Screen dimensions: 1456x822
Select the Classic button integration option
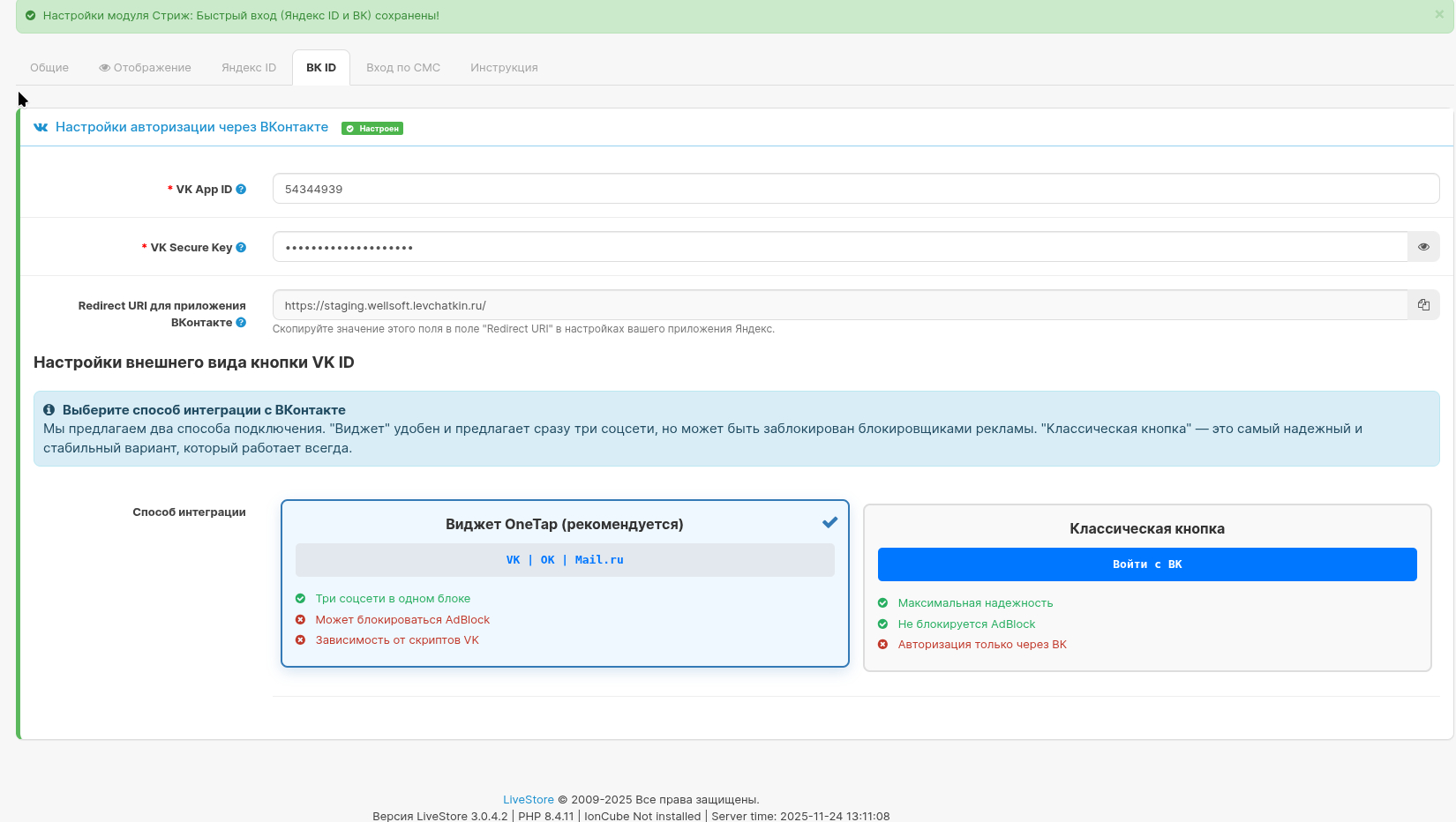click(1146, 529)
